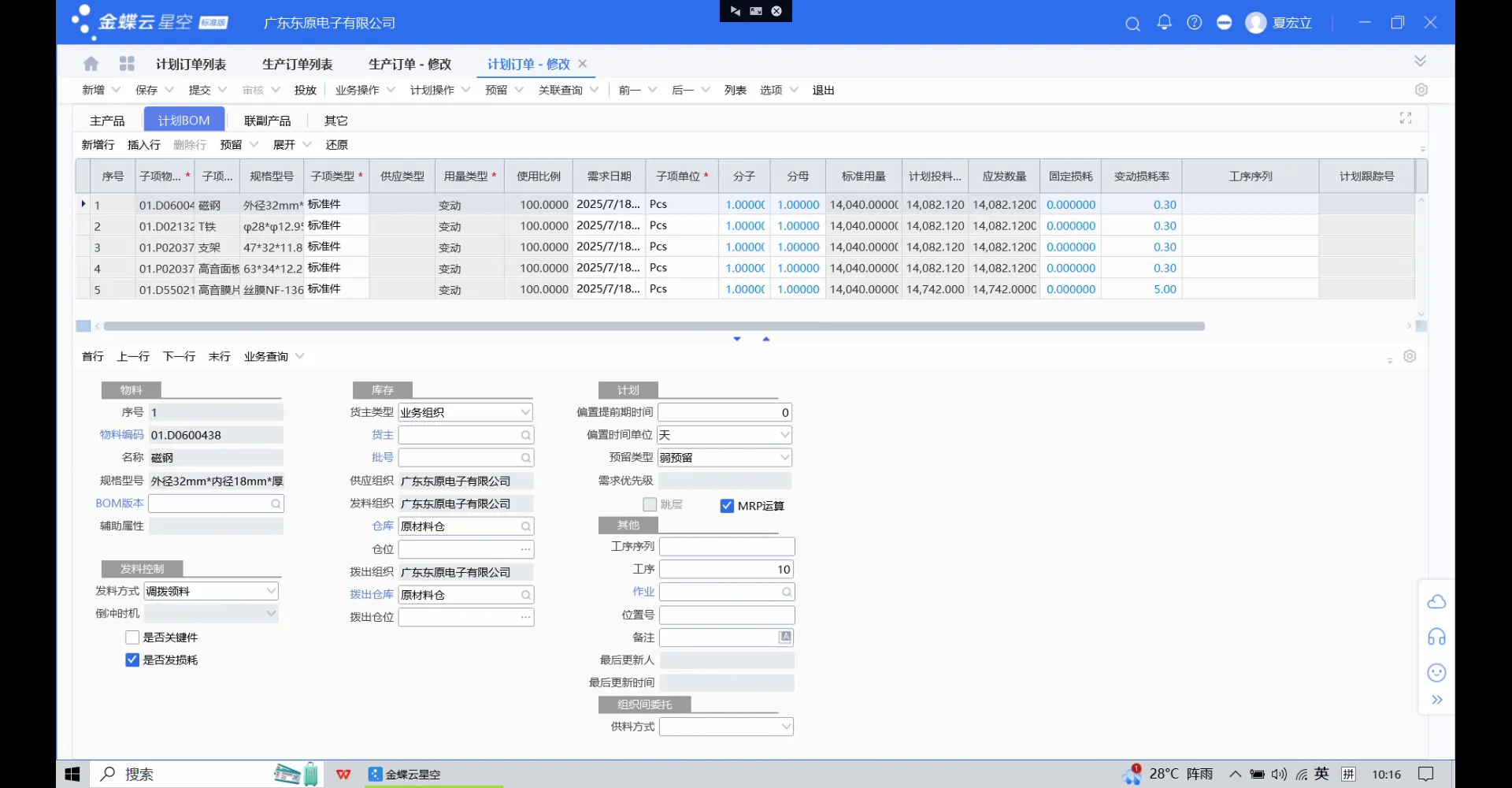Open the 货主类型 combo box

[525, 412]
